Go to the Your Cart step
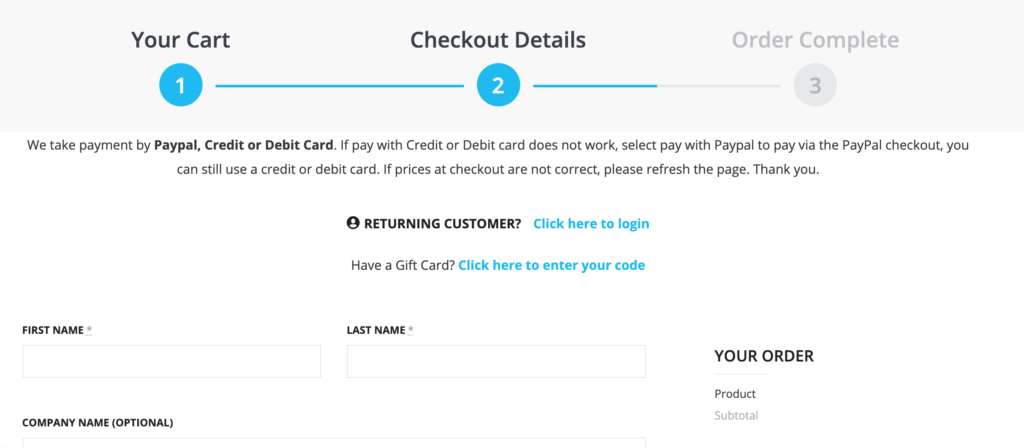The image size is (1024, 448). coord(180,41)
